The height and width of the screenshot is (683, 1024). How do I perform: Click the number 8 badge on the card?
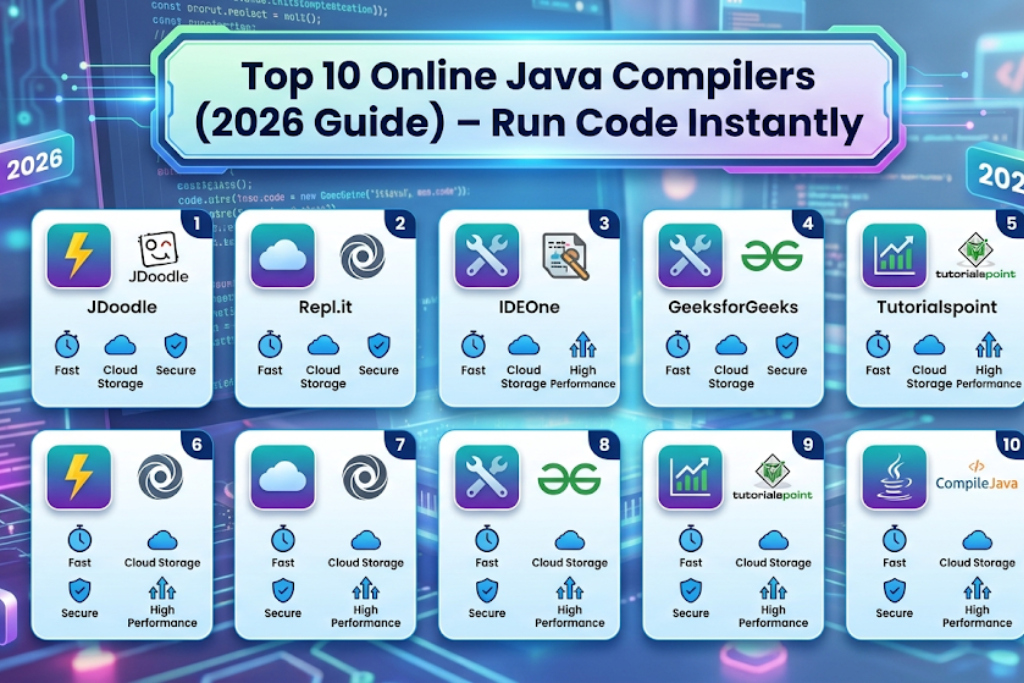pyautogui.click(x=604, y=445)
